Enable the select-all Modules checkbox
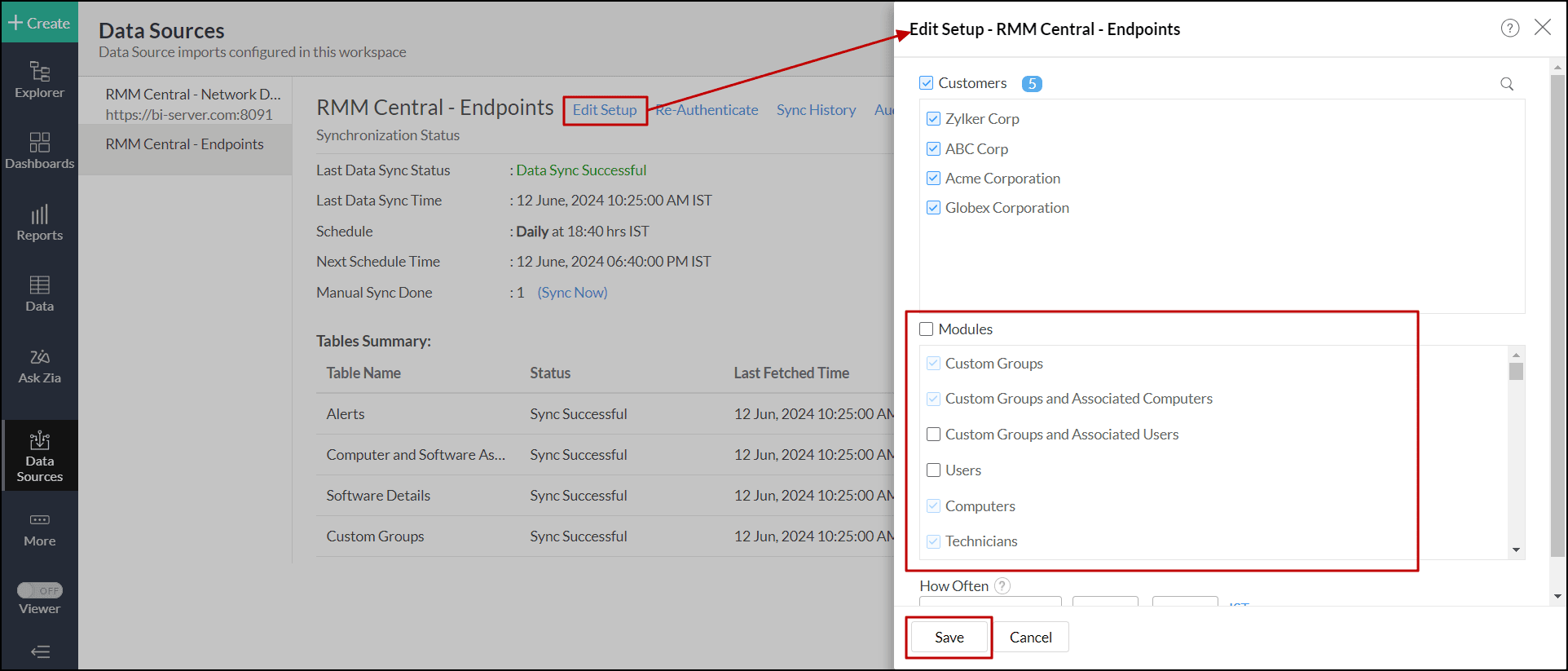The height and width of the screenshot is (671, 1568). (x=927, y=329)
